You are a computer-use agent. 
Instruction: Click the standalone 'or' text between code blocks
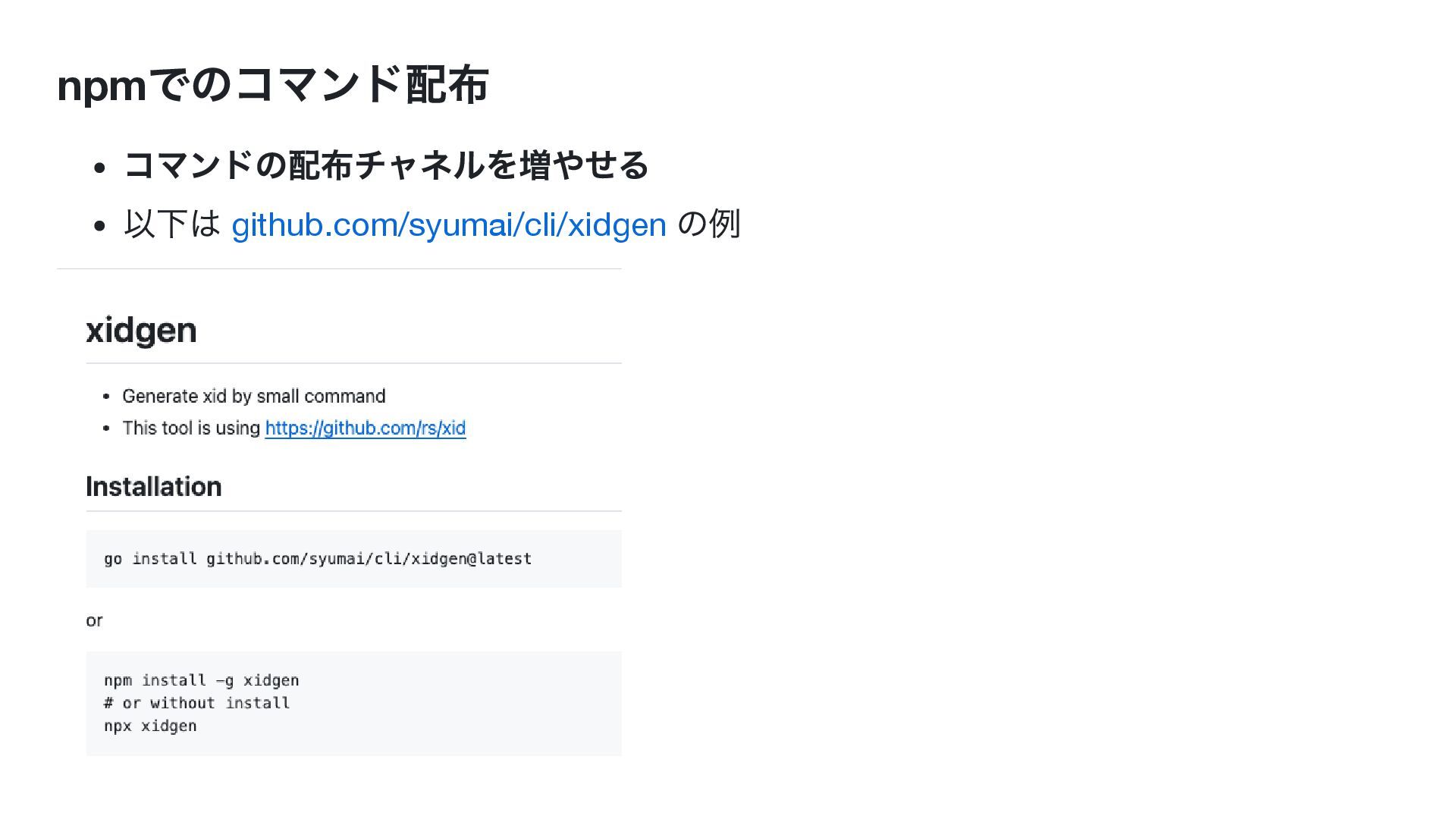click(94, 621)
